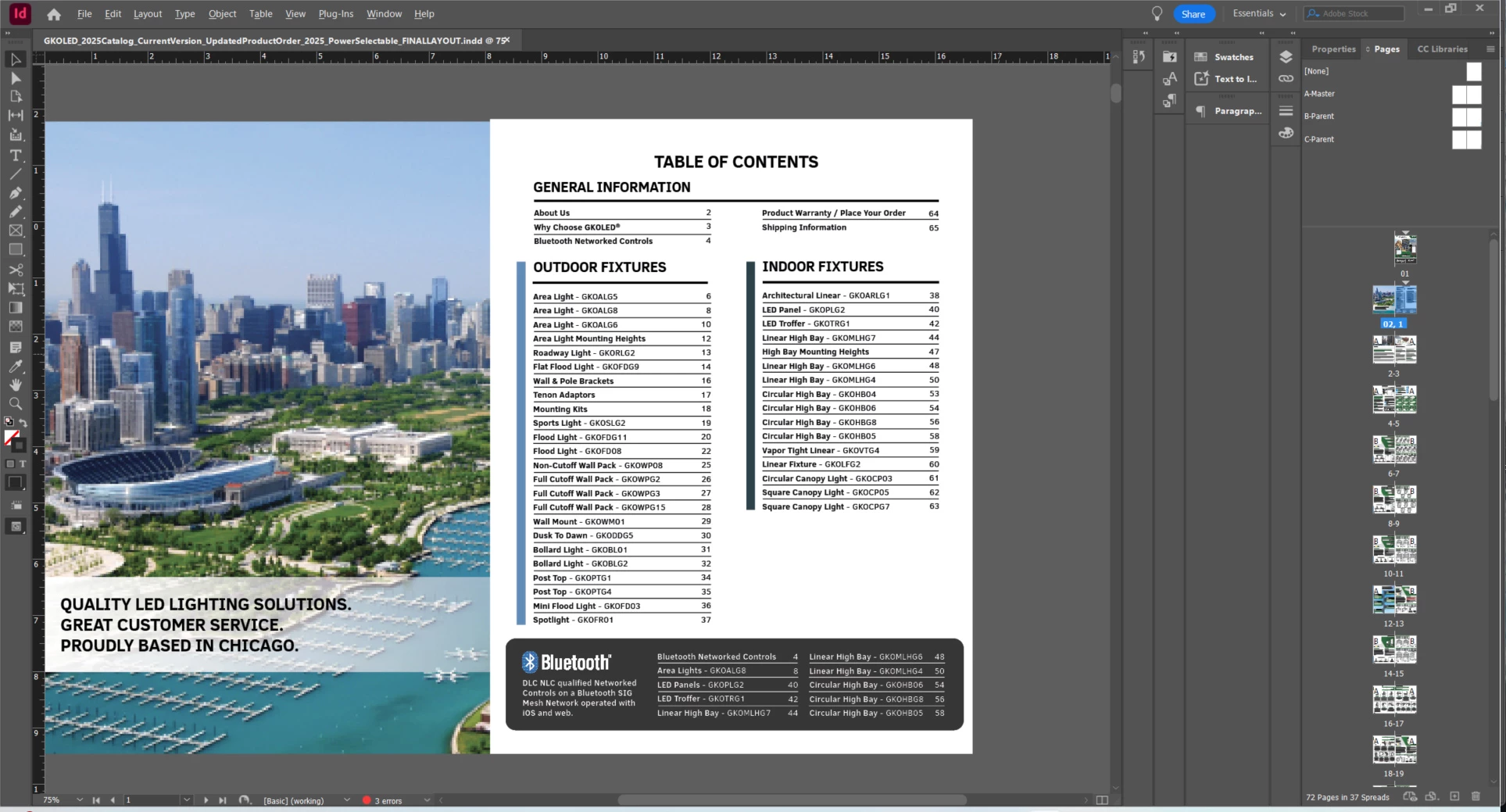Open the Swatches panel button
1506x812 pixels.
coord(1225,57)
